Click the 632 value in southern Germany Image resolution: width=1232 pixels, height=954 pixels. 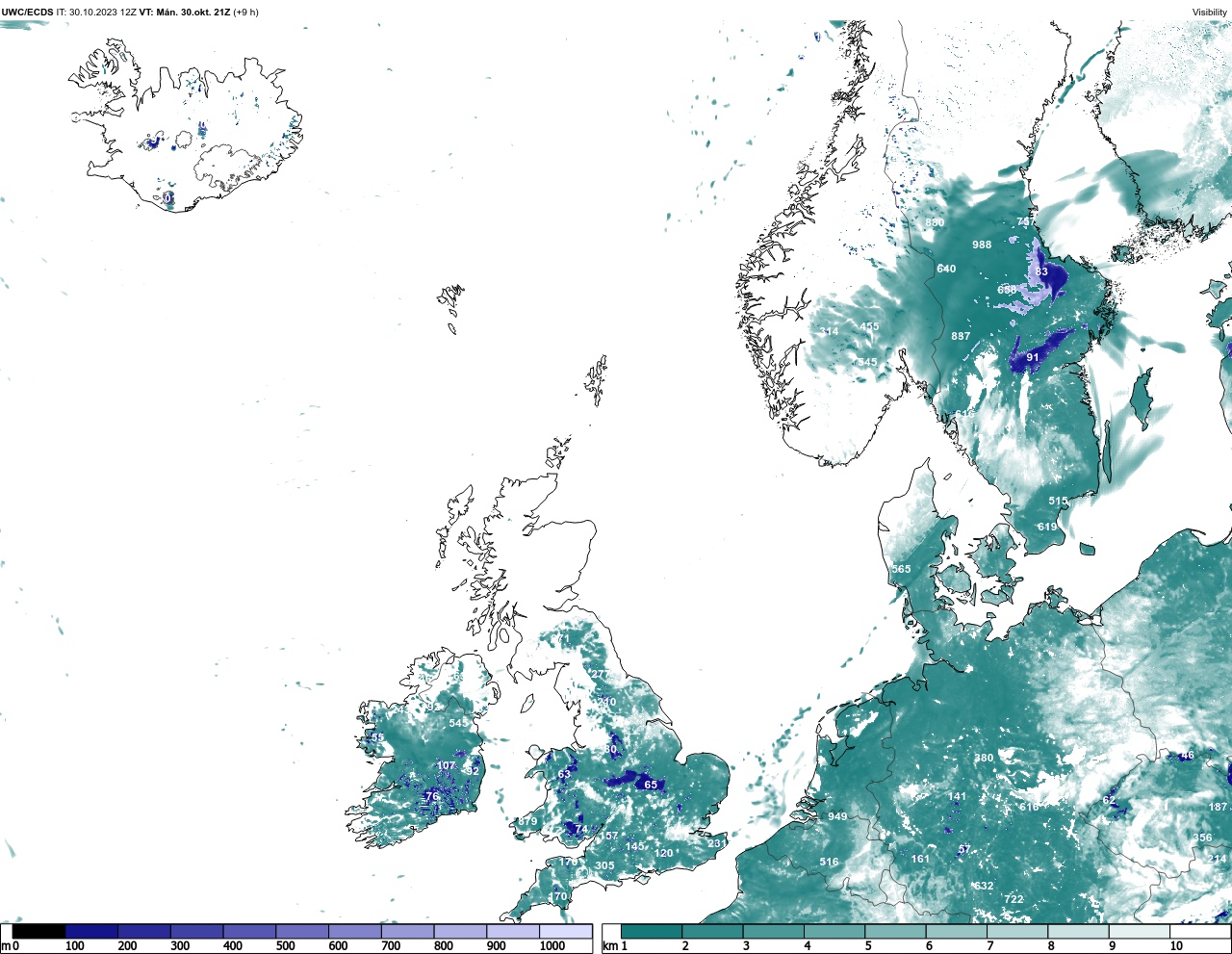point(984,886)
